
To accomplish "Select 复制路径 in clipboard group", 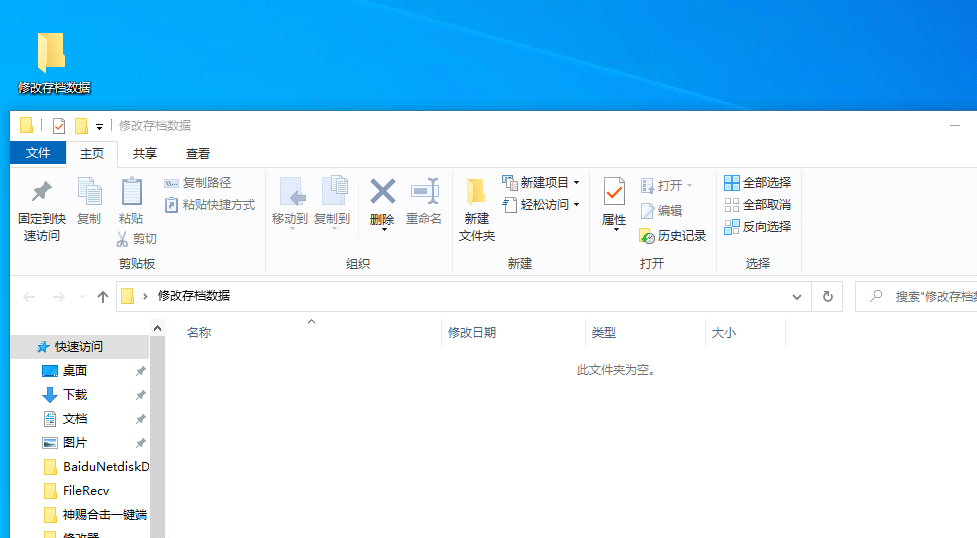I will (198, 183).
